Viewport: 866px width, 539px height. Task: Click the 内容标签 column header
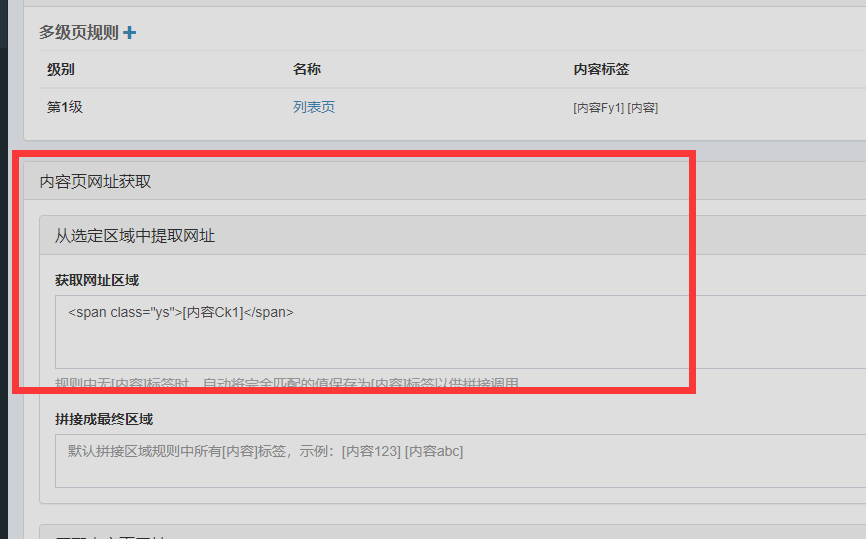(x=601, y=69)
